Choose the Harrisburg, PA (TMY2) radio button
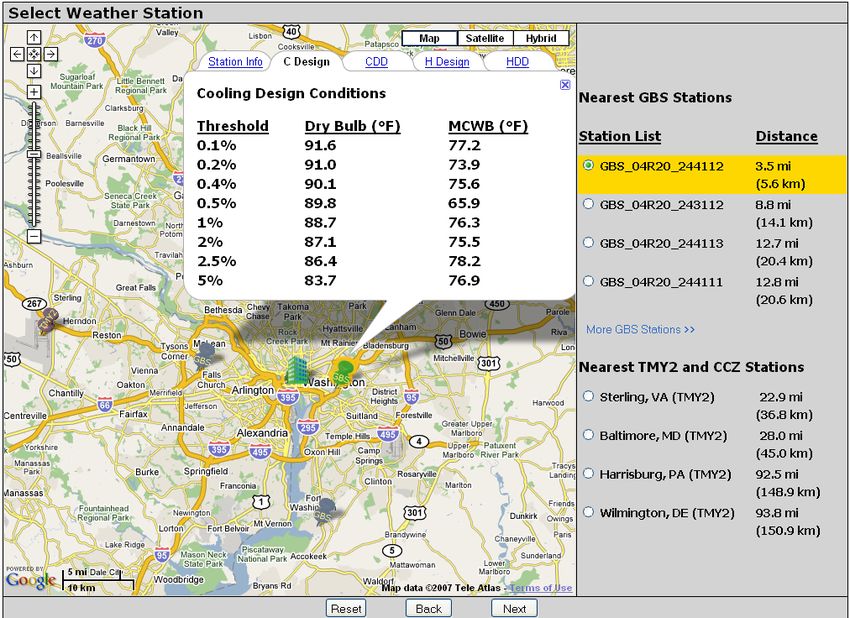Screen dimensions: 850x618 (588, 473)
